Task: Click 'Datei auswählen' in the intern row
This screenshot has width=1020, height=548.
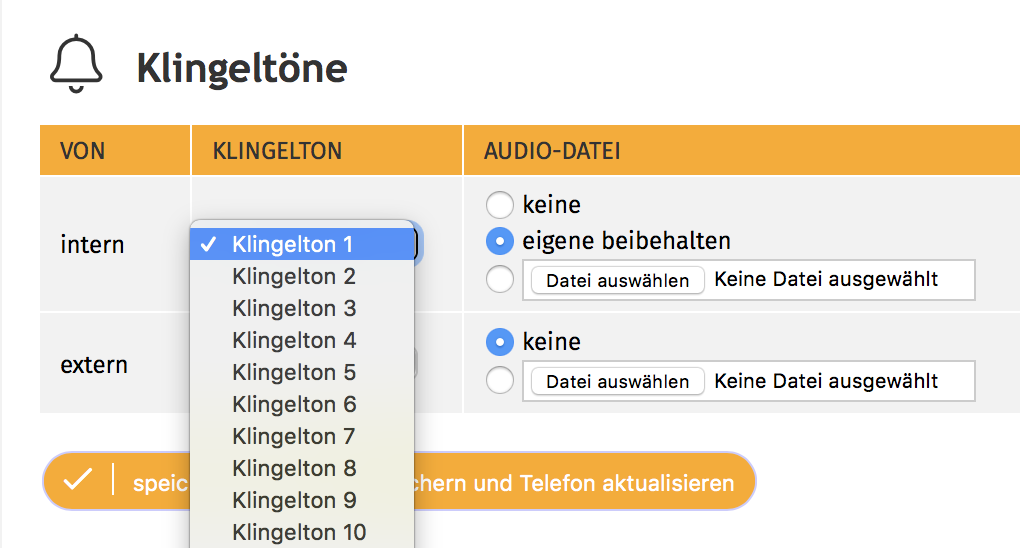Action: (617, 280)
